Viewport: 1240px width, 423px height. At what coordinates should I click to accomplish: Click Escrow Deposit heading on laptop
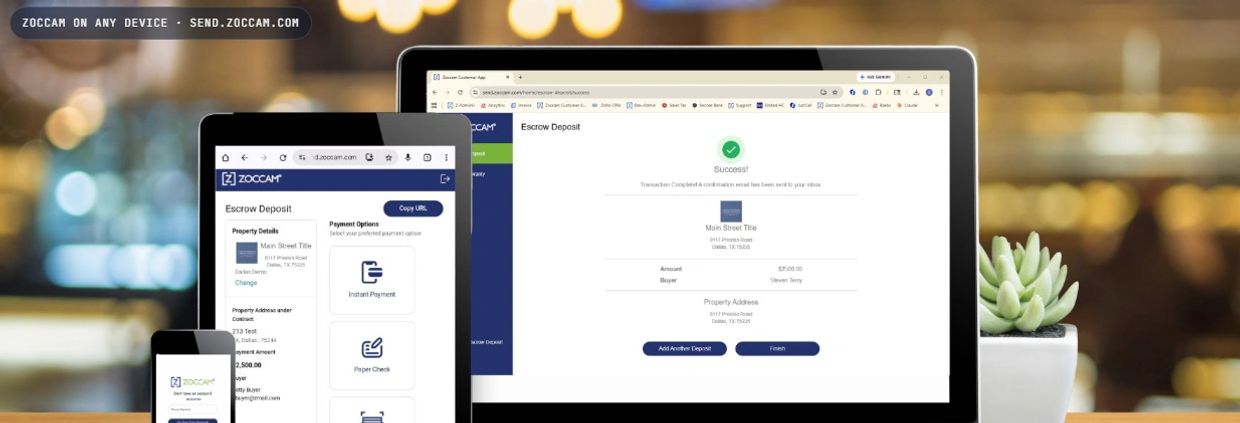pos(550,127)
